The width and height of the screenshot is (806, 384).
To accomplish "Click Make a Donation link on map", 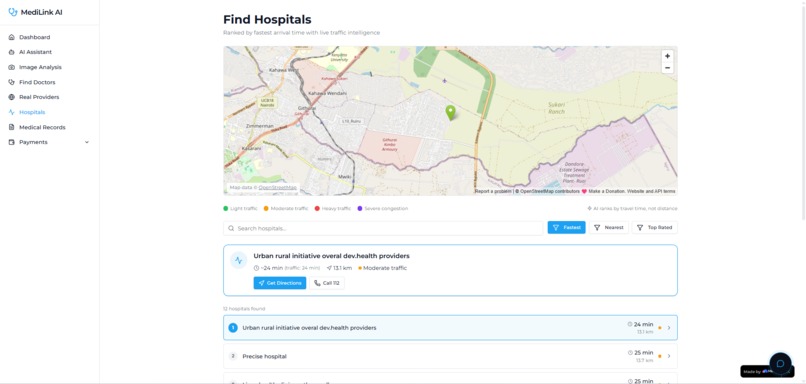I will 607,191.
